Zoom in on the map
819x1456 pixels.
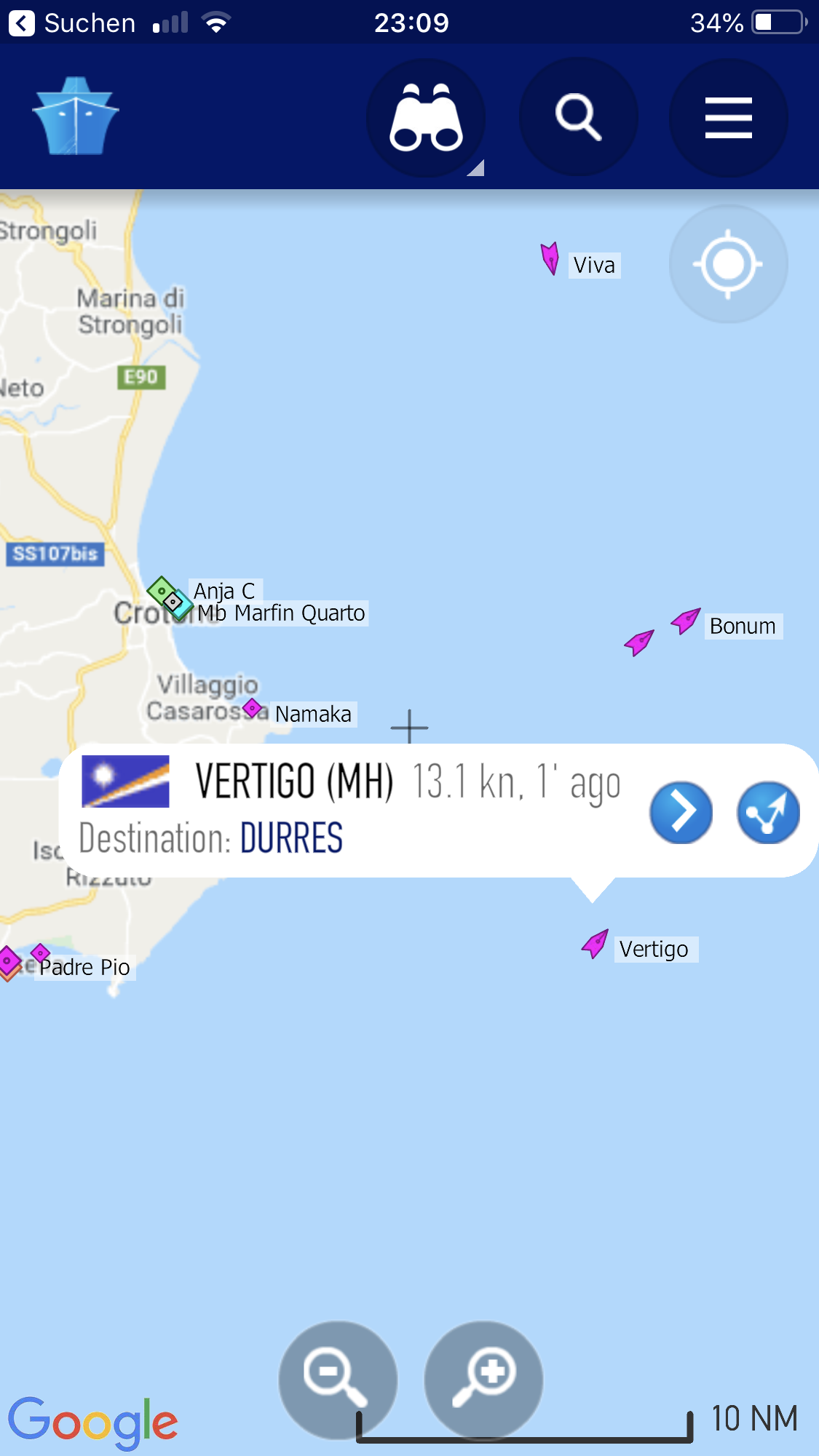(483, 1380)
